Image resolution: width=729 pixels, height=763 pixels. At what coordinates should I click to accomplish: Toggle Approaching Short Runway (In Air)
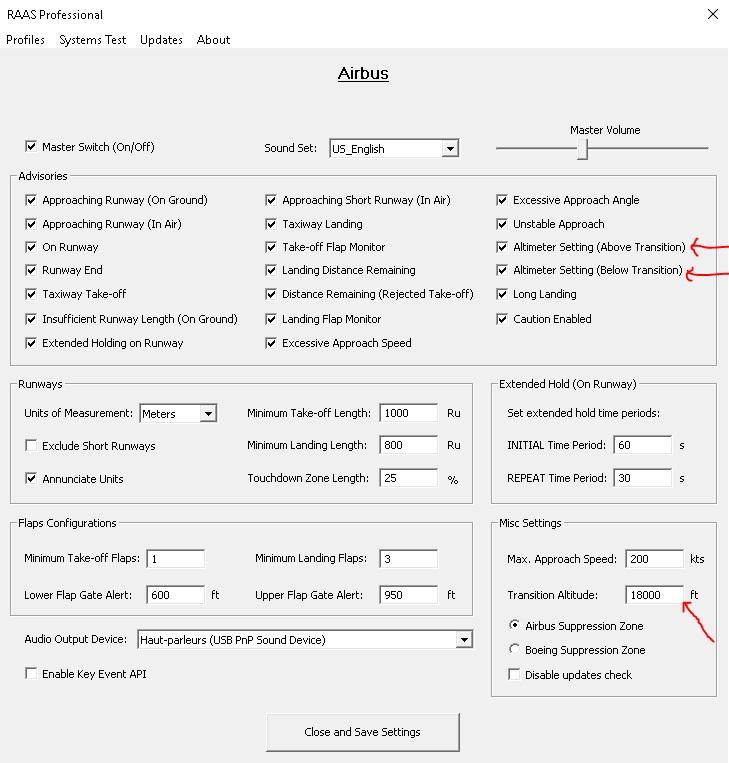point(271,200)
